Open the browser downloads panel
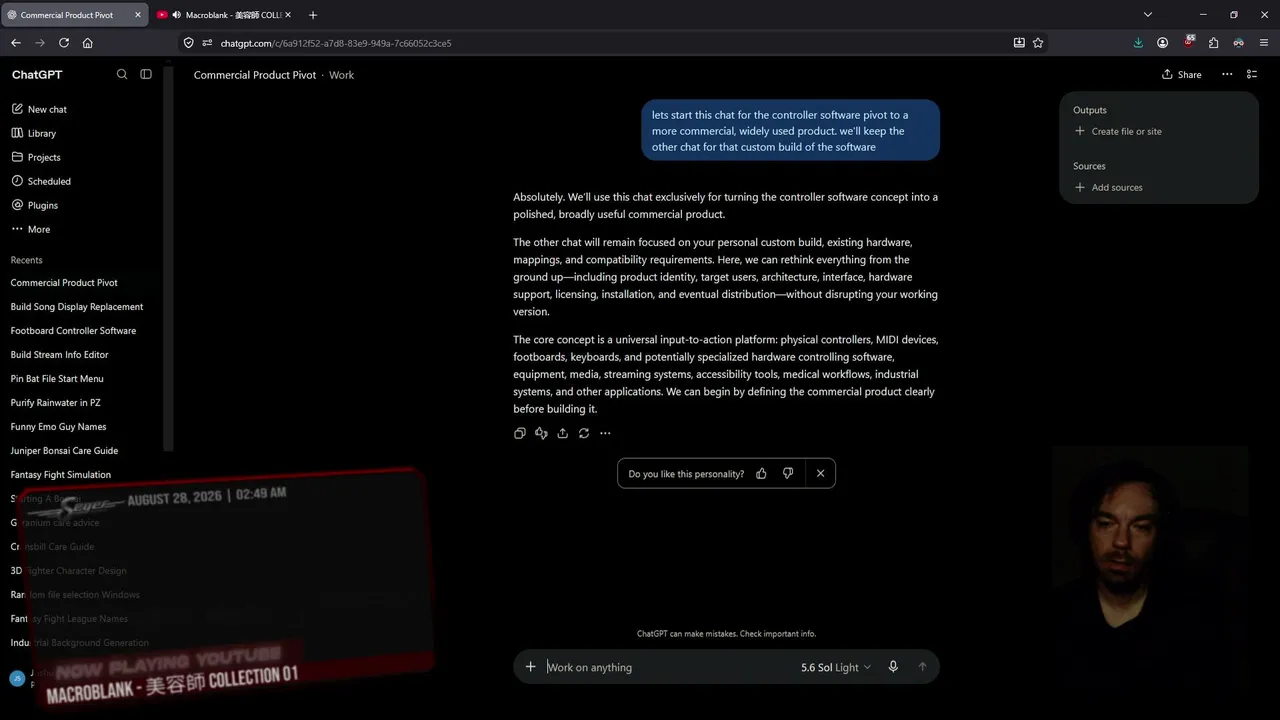Image resolution: width=1280 pixels, height=720 pixels. (x=1138, y=43)
